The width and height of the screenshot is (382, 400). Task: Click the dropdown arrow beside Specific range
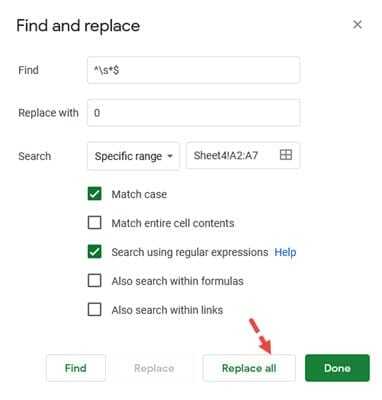tap(170, 156)
